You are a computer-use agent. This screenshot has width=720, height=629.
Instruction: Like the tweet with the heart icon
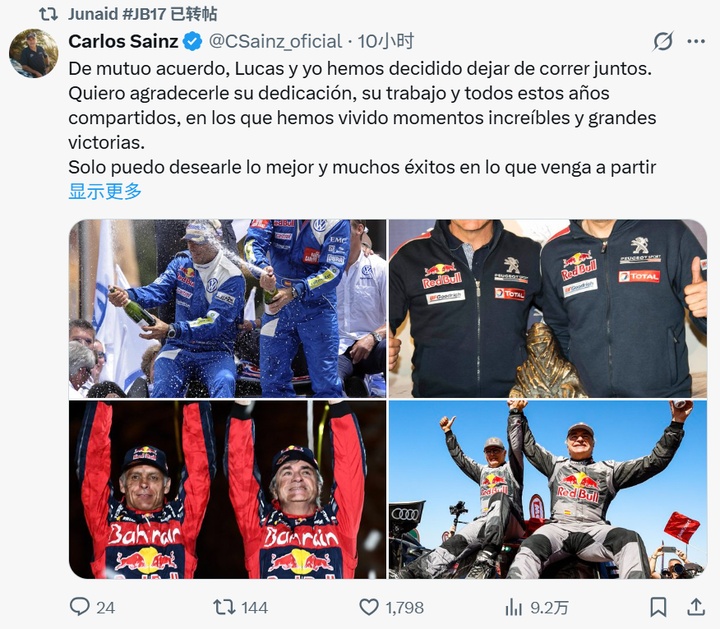point(369,607)
